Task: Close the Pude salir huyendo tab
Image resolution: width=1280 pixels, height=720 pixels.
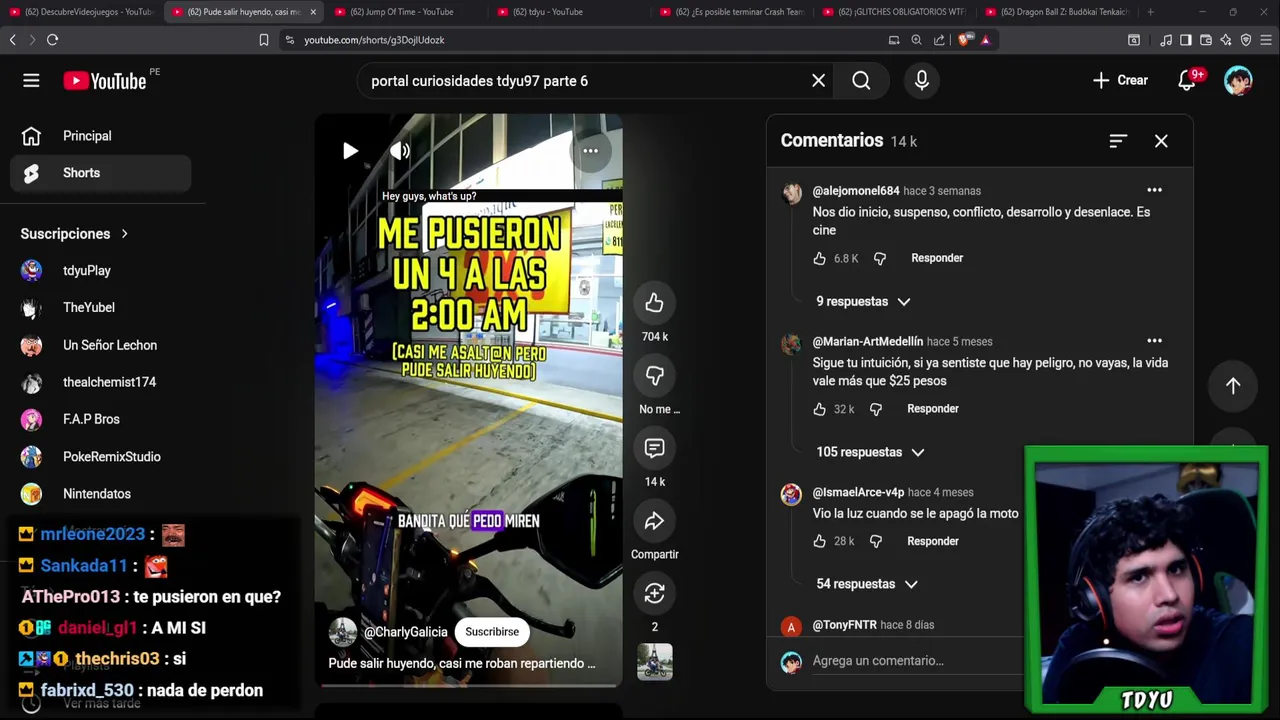Action: [x=313, y=12]
